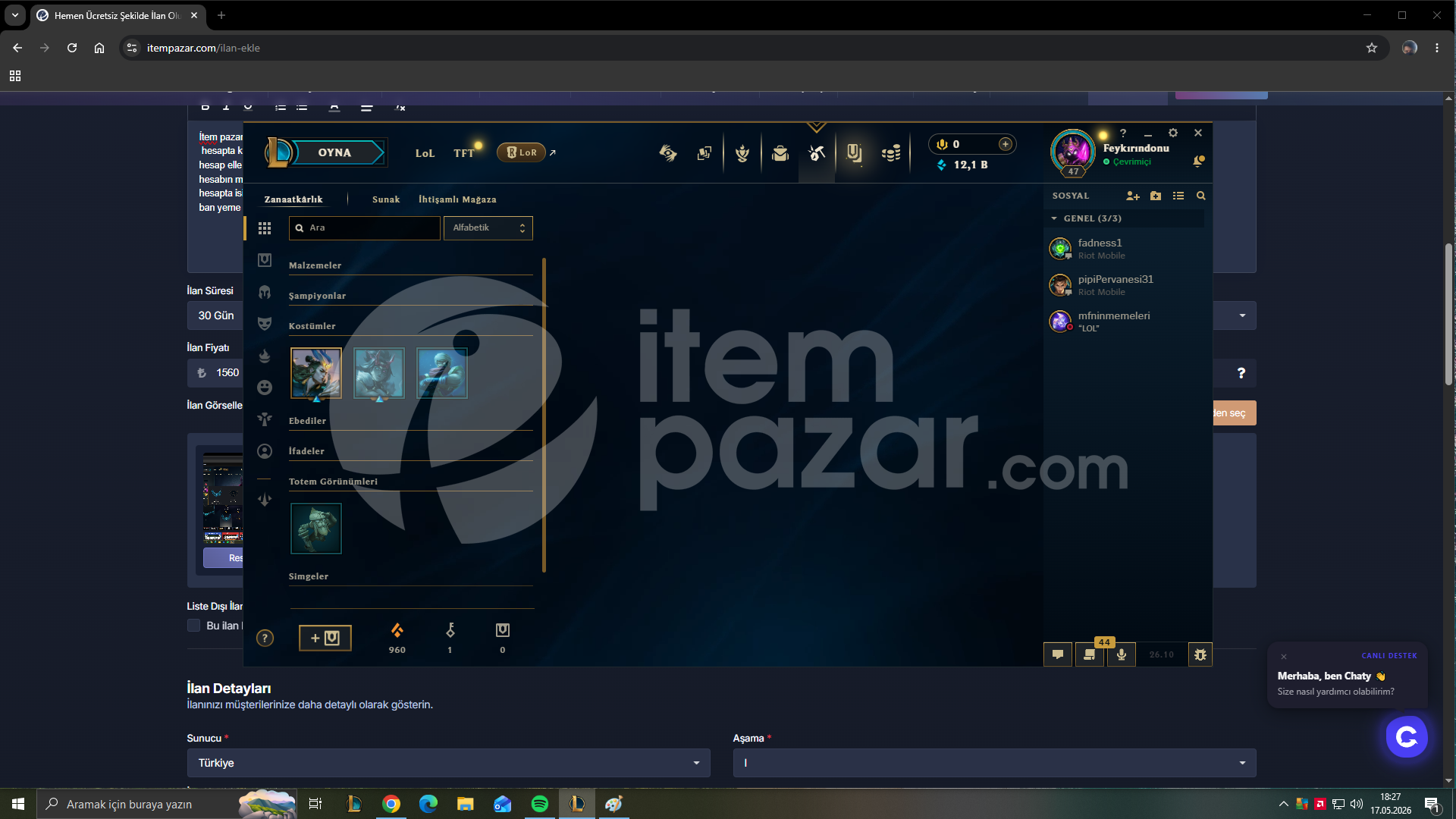Add RP with the plus button
This screenshot has width=1456, height=819.
[1006, 144]
